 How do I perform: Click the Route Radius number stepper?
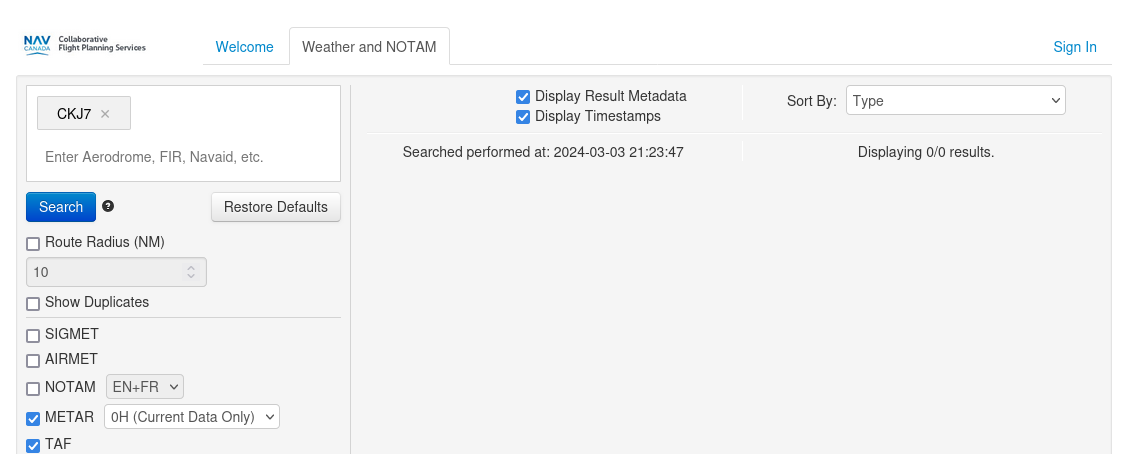click(191, 272)
